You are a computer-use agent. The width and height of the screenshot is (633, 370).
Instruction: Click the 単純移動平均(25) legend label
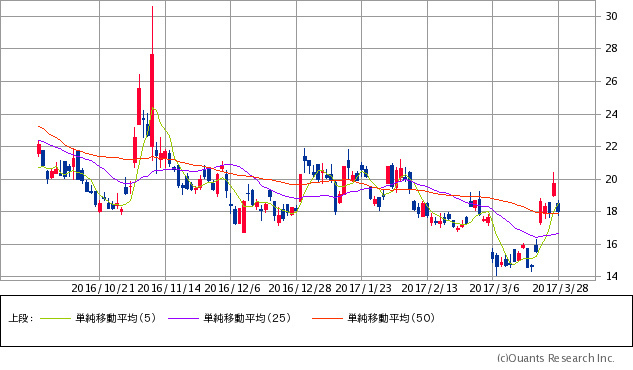pyautogui.click(x=247, y=318)
